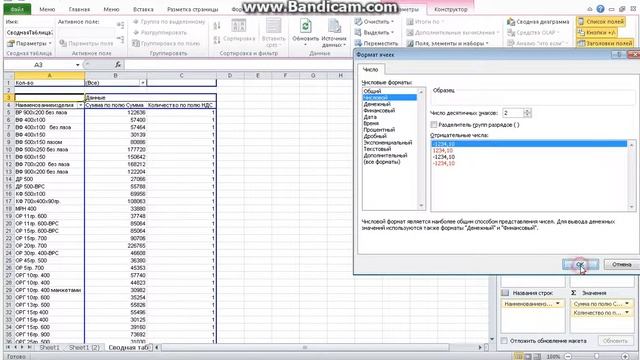Viewport: 640px width, 360px height.
Task: Open Сумма по полю field dropdown in Значения
Action: tap(627, 304)
